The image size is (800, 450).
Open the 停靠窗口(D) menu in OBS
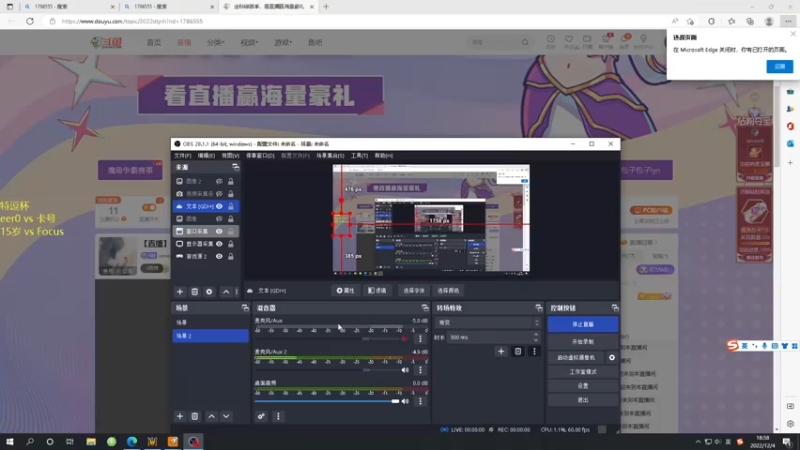260,156
